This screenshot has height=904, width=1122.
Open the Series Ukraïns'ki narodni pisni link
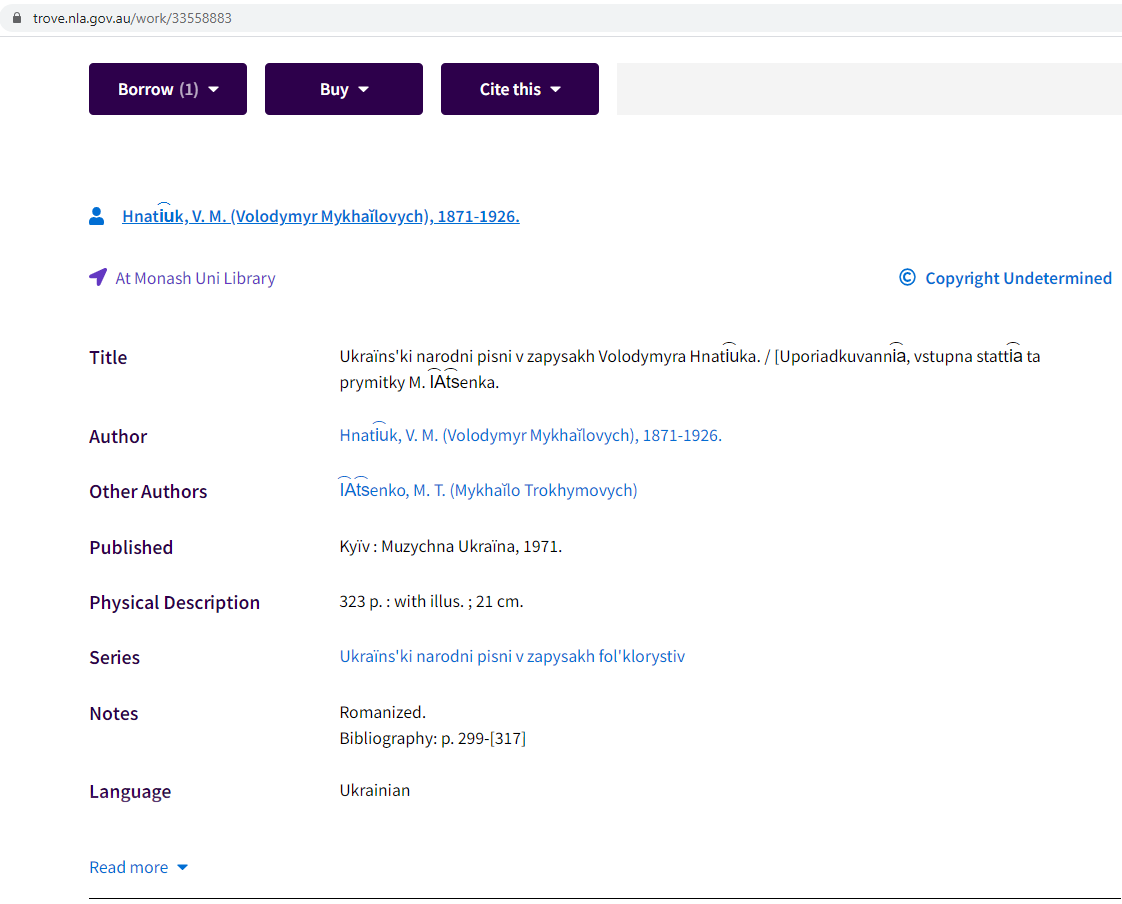coord(512,656)
